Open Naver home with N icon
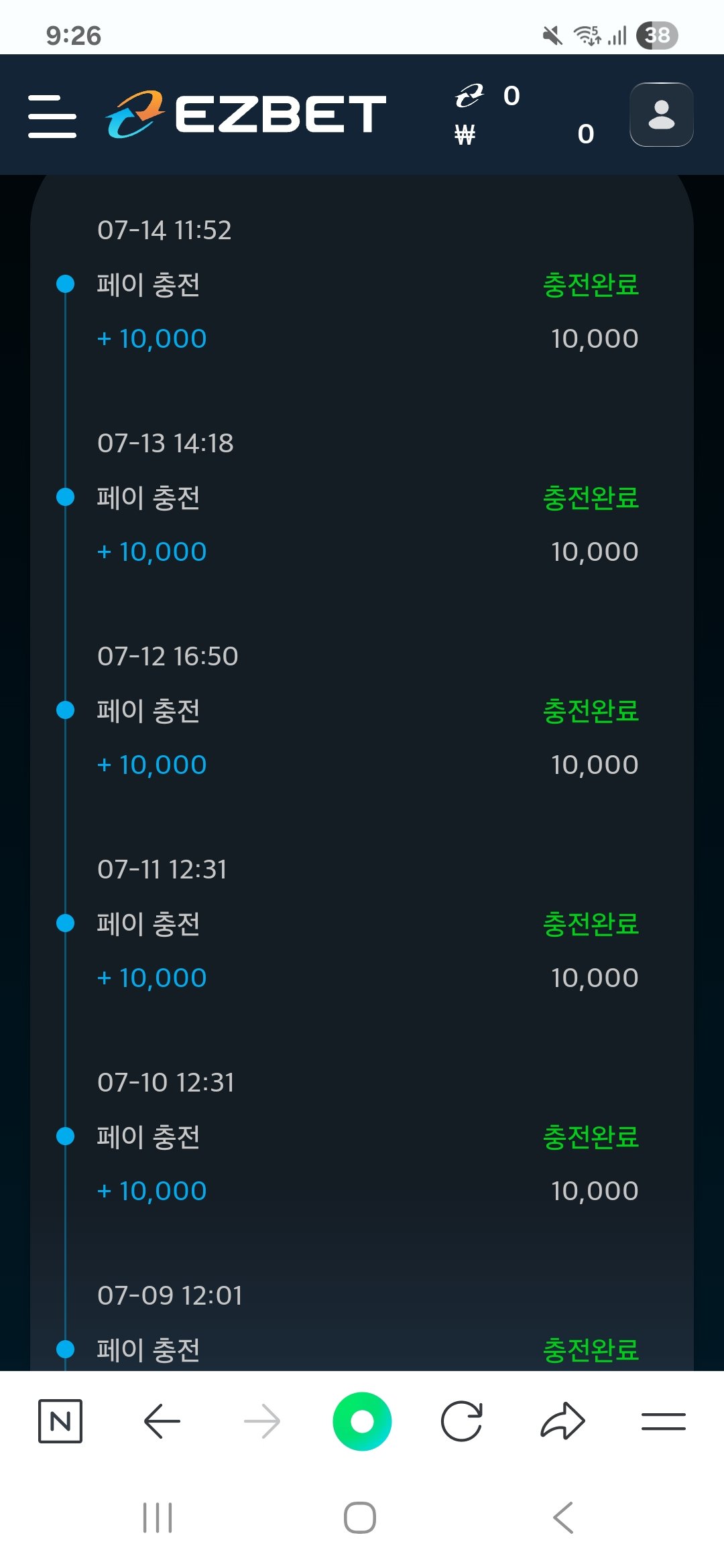 point(60,1421)
